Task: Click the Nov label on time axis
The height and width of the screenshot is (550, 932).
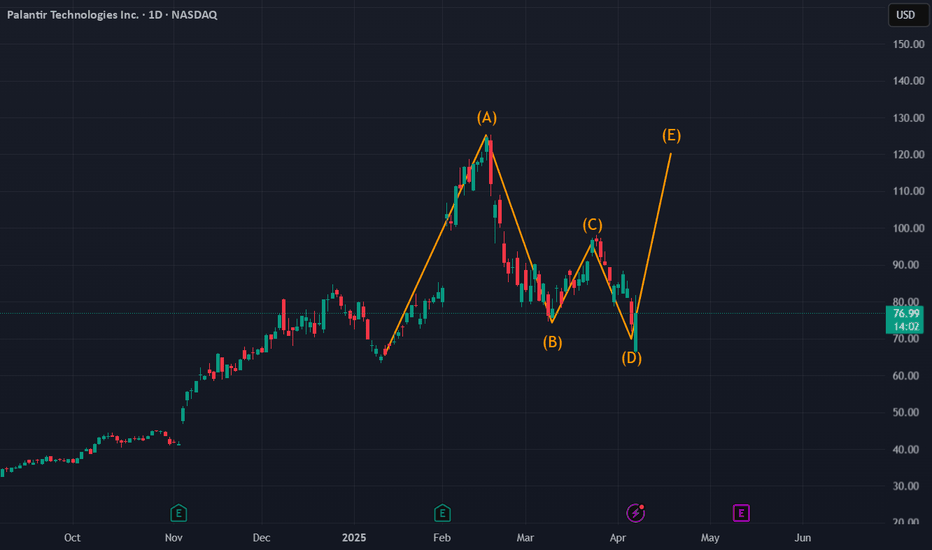Action: coord(174,538)
